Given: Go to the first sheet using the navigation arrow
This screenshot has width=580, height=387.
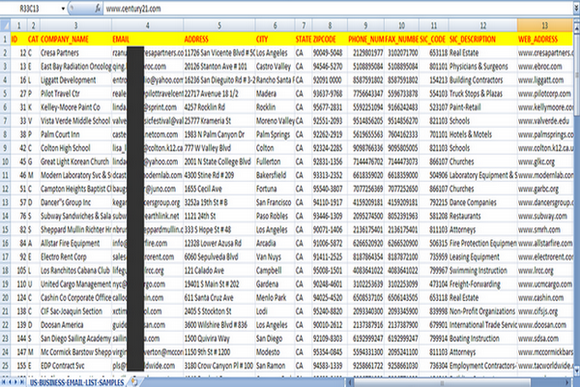Looking at the screenshot, I should point(4,382).
